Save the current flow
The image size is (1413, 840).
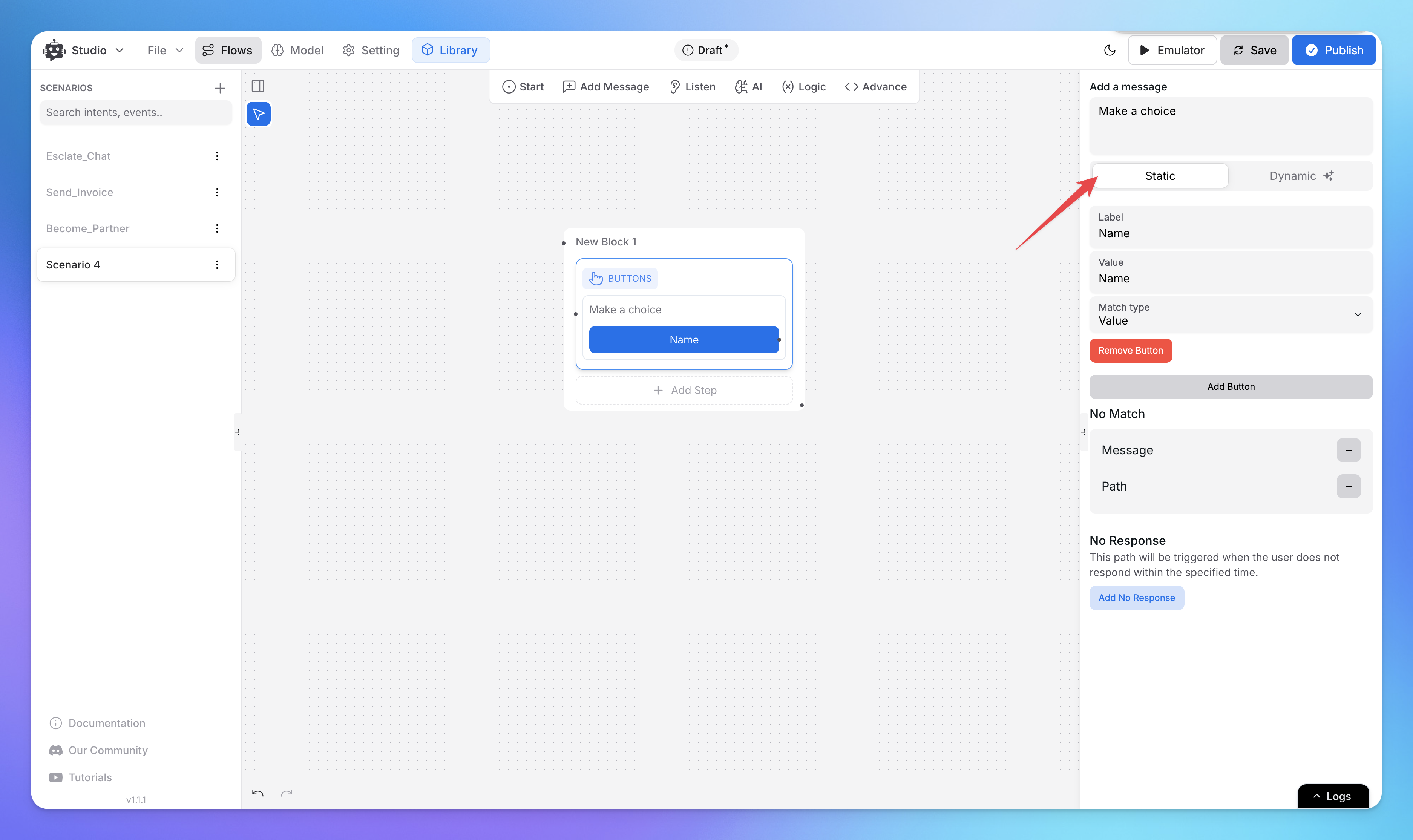pyautogui.click(x=1254, y=51)
